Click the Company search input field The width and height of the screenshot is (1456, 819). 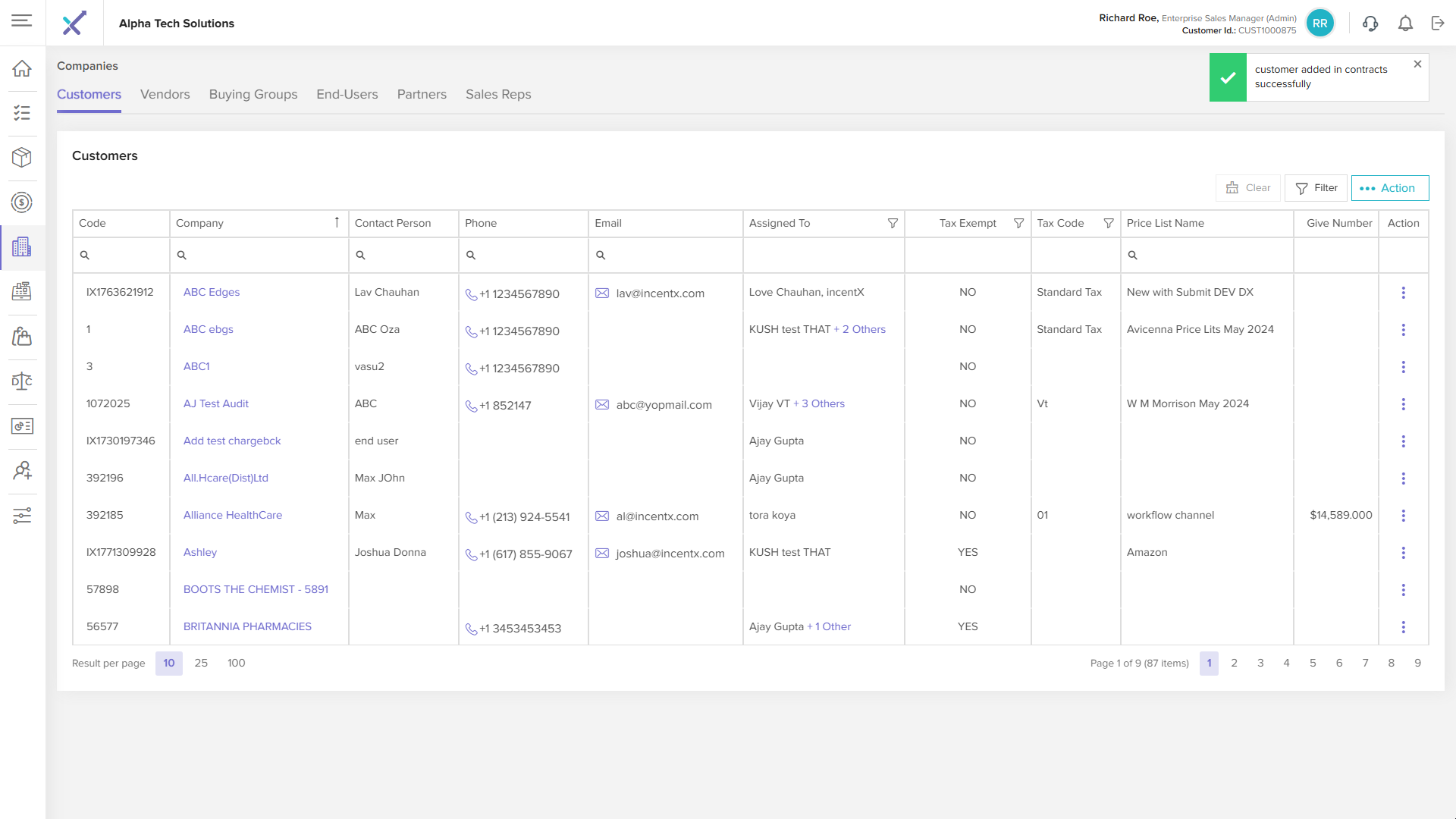[262, 256]
